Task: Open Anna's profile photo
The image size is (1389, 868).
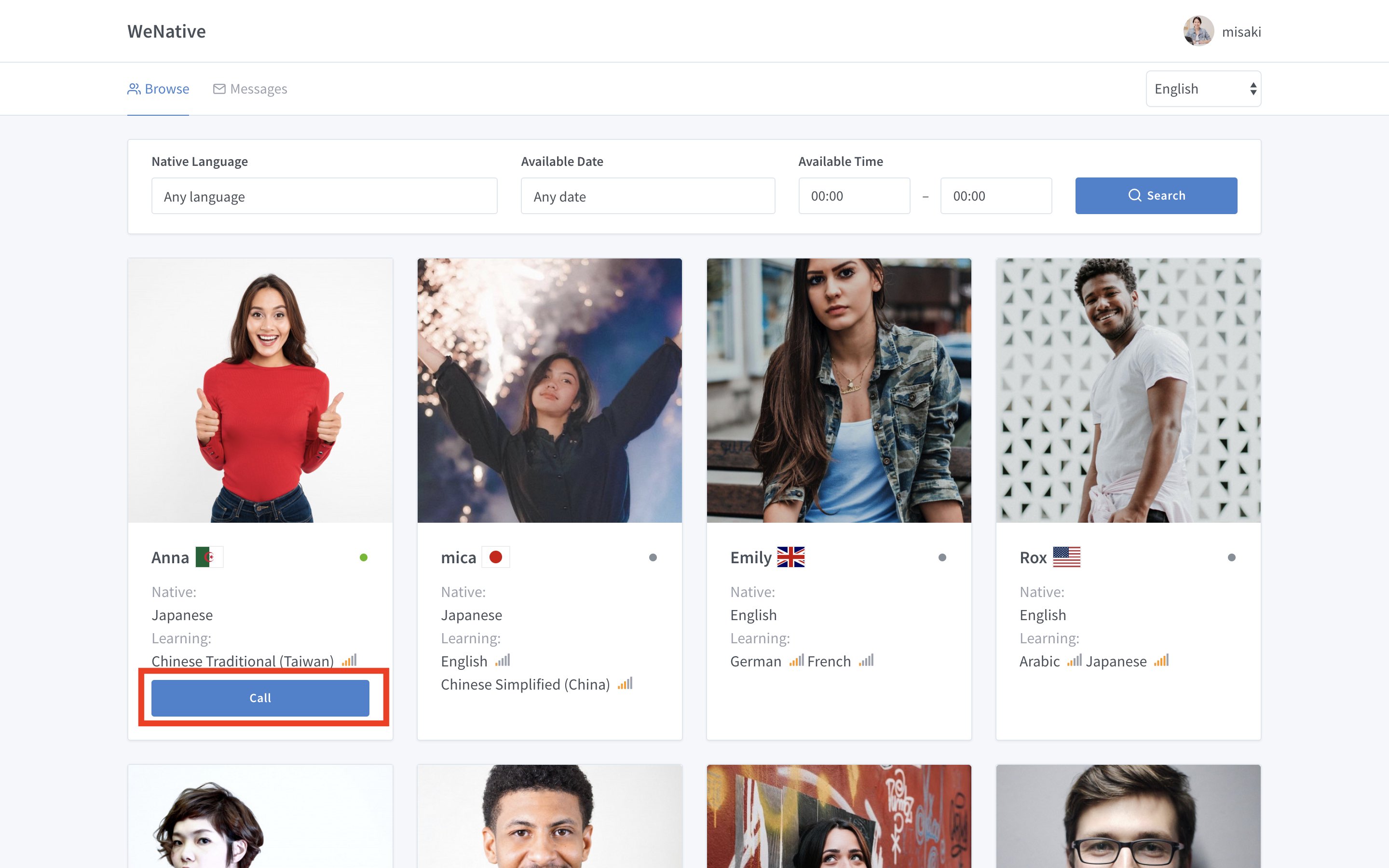Action: point(260,391)
